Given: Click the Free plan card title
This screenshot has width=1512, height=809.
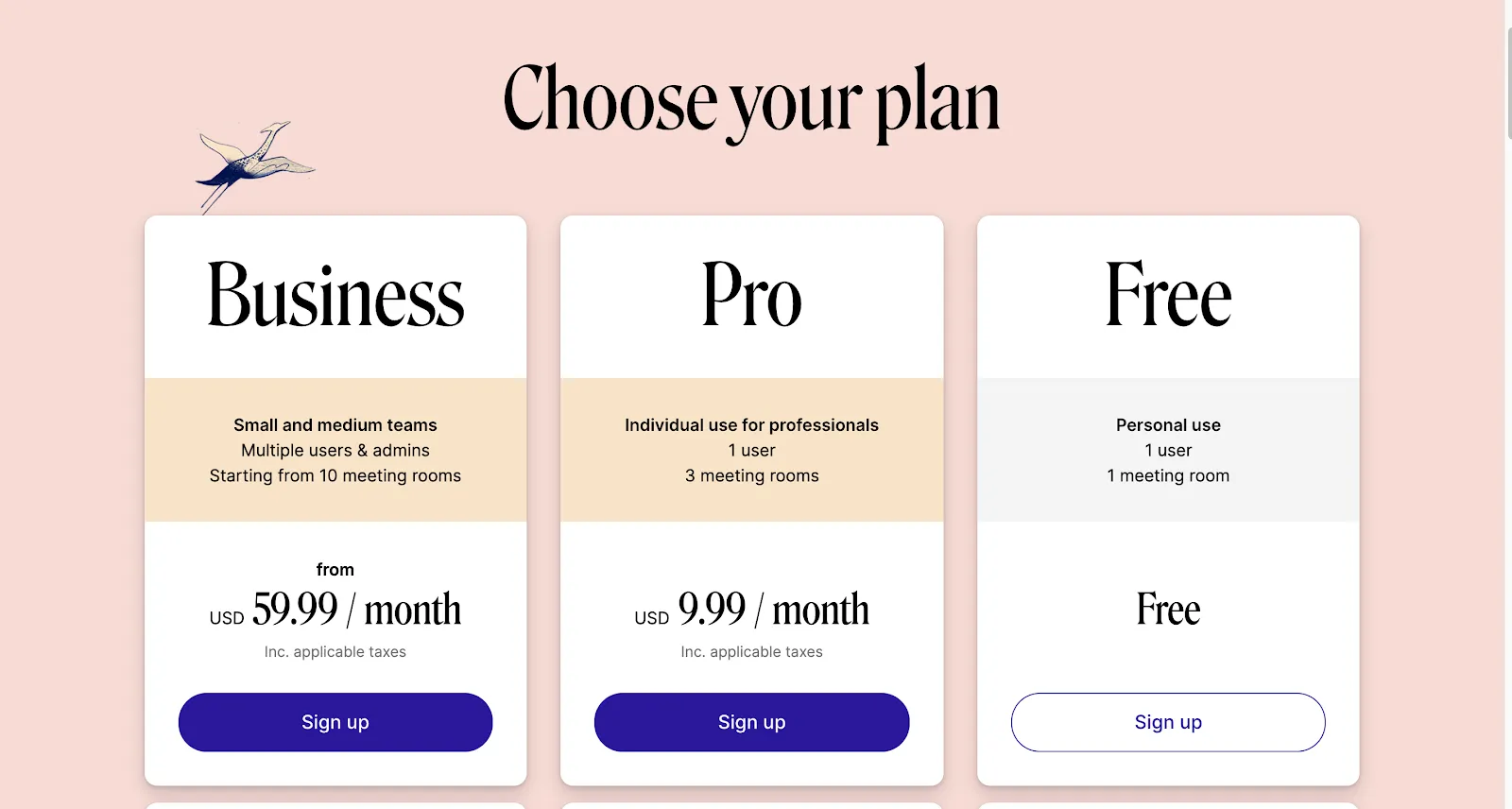Looking at the screenshot, I should click(x=1168, y=296).
